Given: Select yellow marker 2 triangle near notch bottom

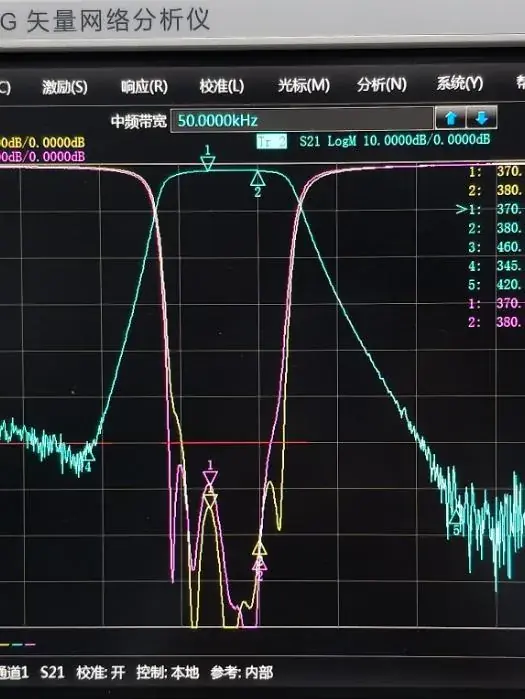Looking at the screenshot, I should [x=259, y=547].
